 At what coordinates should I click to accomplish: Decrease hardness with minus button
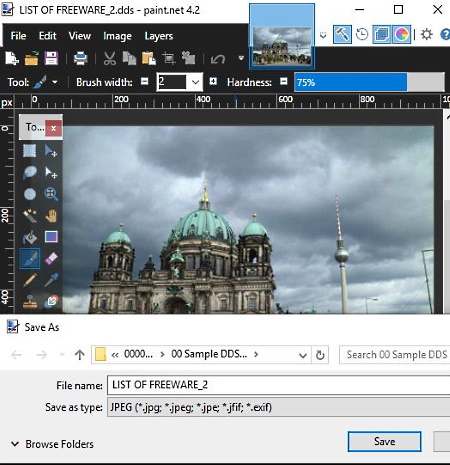(x=284, y=82)
